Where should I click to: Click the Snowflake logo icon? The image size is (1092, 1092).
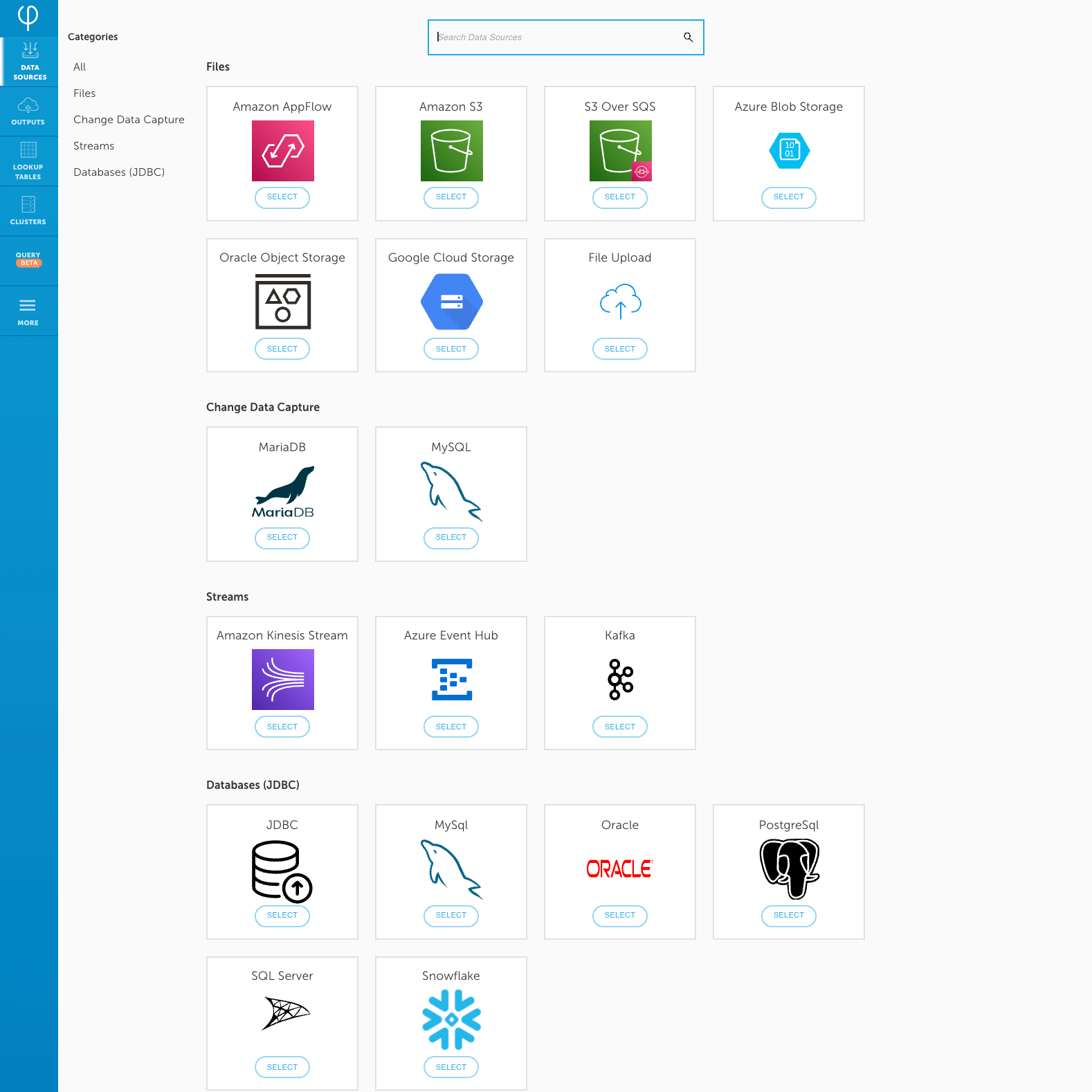click(452, 1019)
